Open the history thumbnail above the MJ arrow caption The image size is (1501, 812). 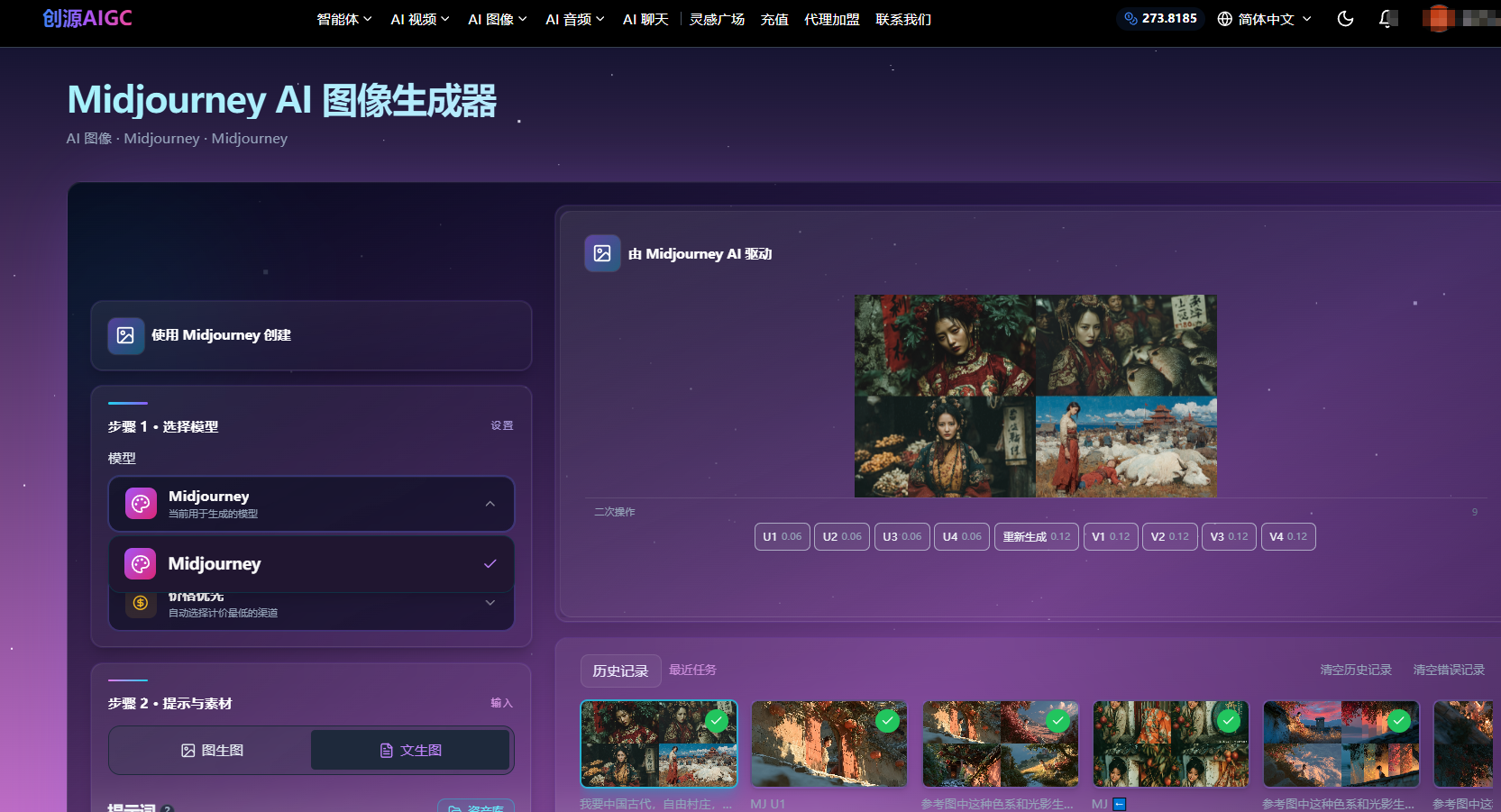[x=1171, y=744]
